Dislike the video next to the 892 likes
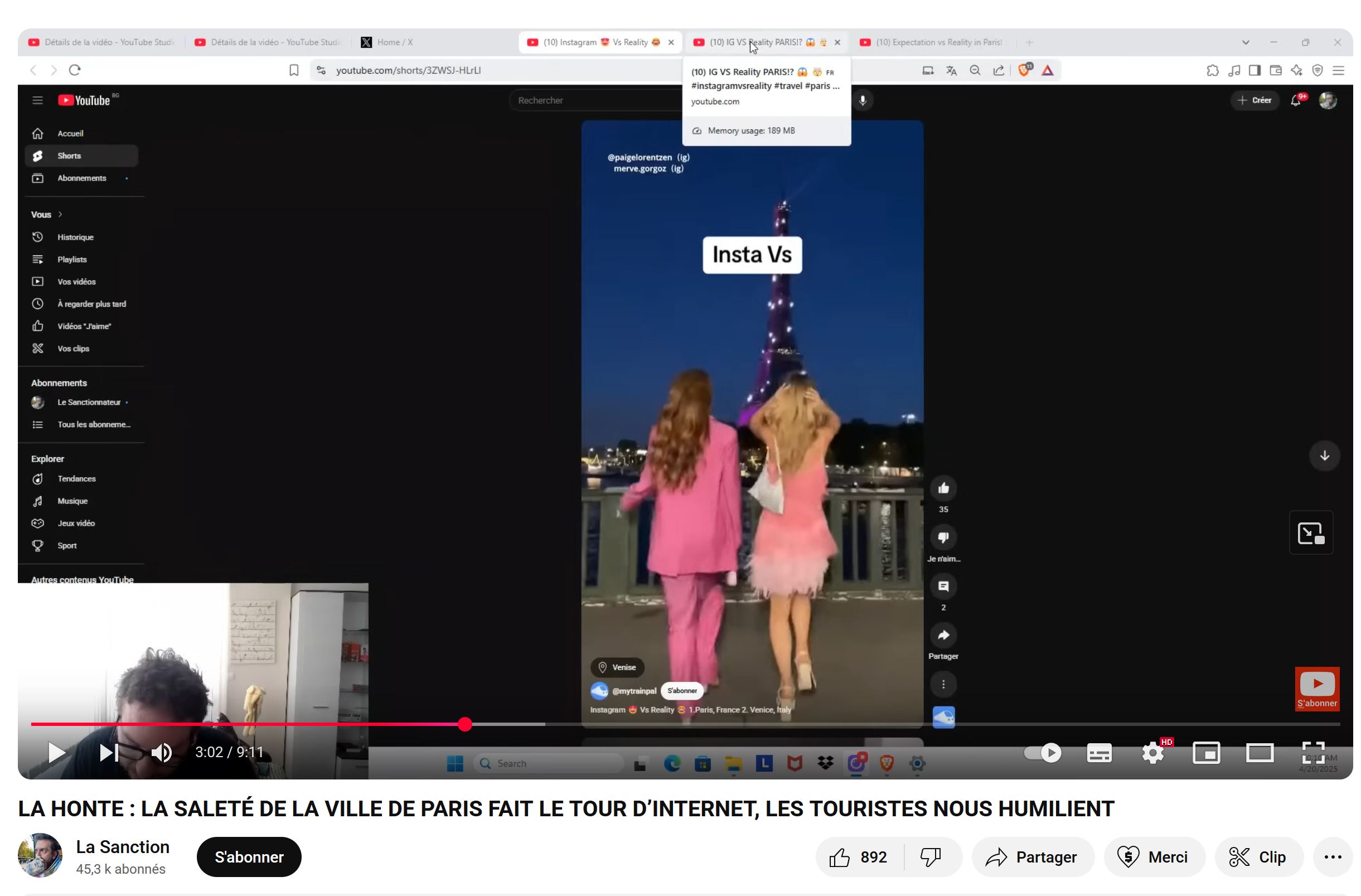The width and height of the screenshot is (1361, 896). [x=932, y=857]
